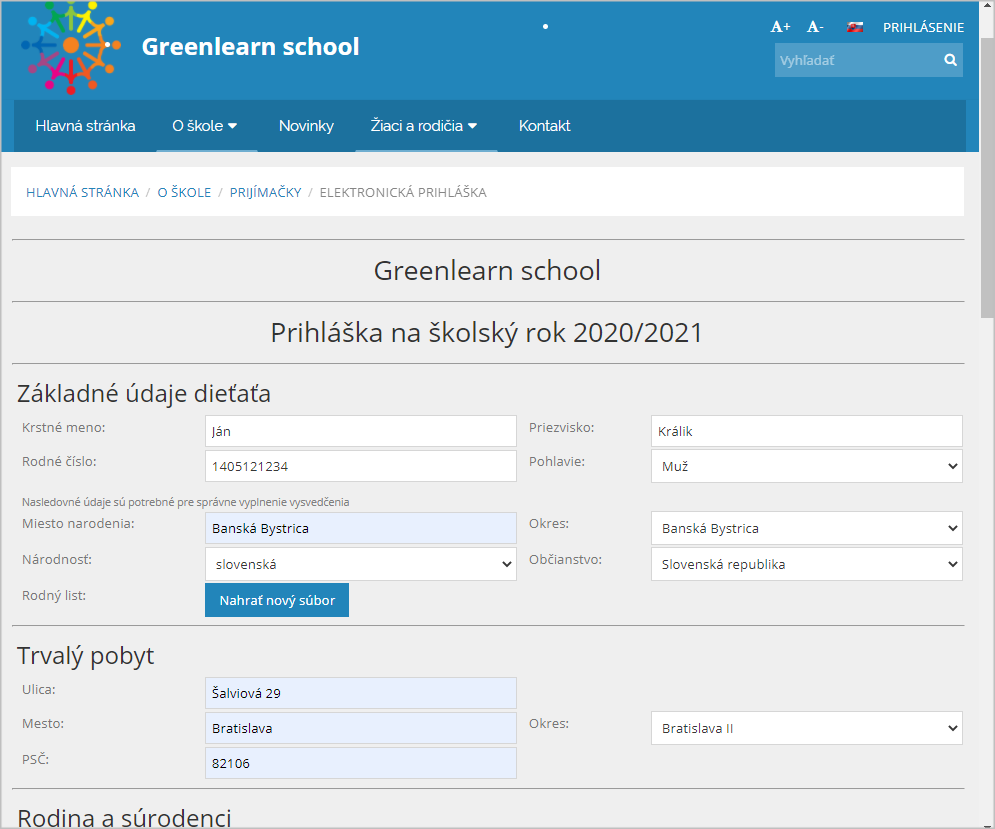Decrease font size with A- icon
Image resolution: width=995 pixels, height=829 pixels.
coord(815,27)
